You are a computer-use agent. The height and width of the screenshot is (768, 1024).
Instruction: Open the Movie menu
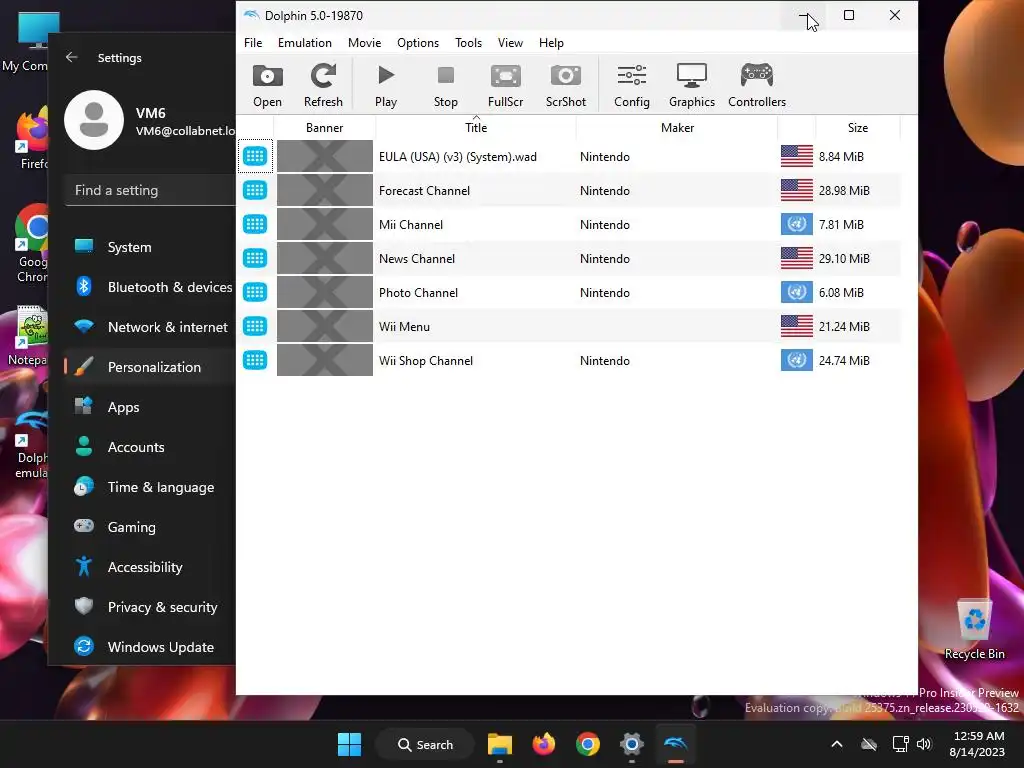coord(364,42)
